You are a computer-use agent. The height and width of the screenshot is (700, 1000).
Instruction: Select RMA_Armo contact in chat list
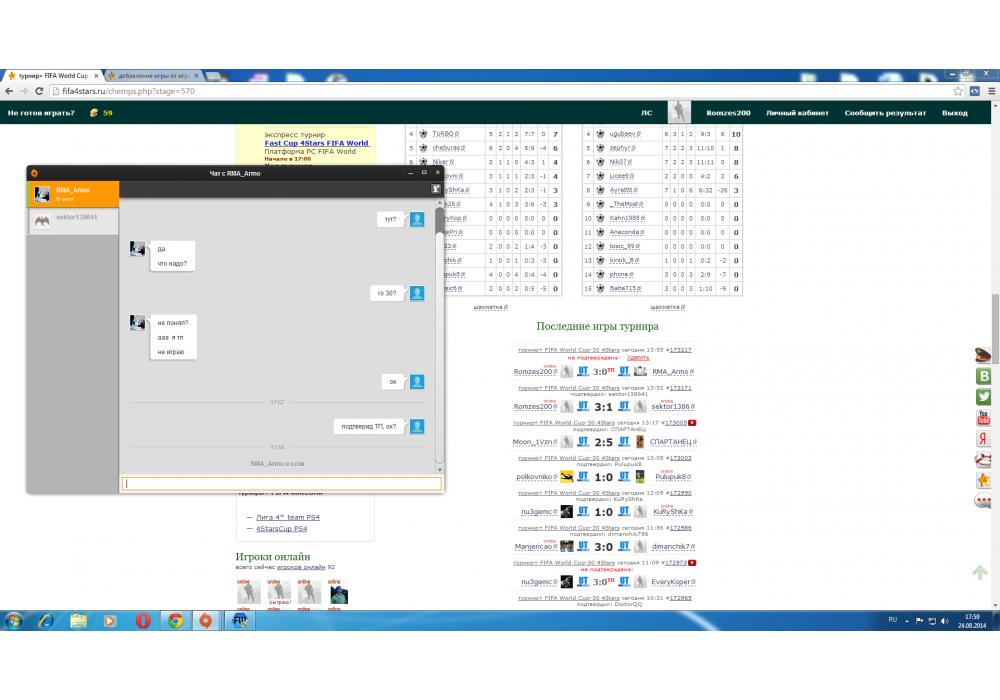[x=73, y=194]
